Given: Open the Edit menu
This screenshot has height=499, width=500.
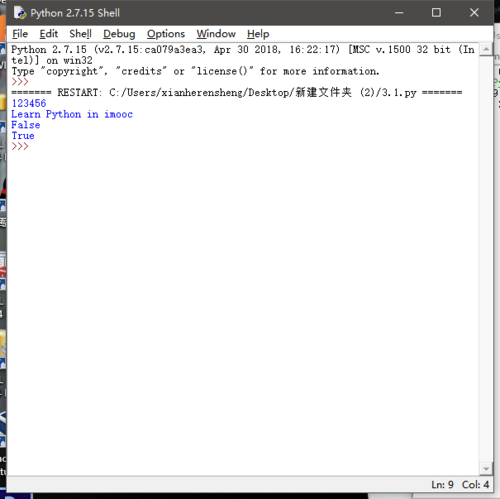Looking at the screenshot, I should click(49, 34).
